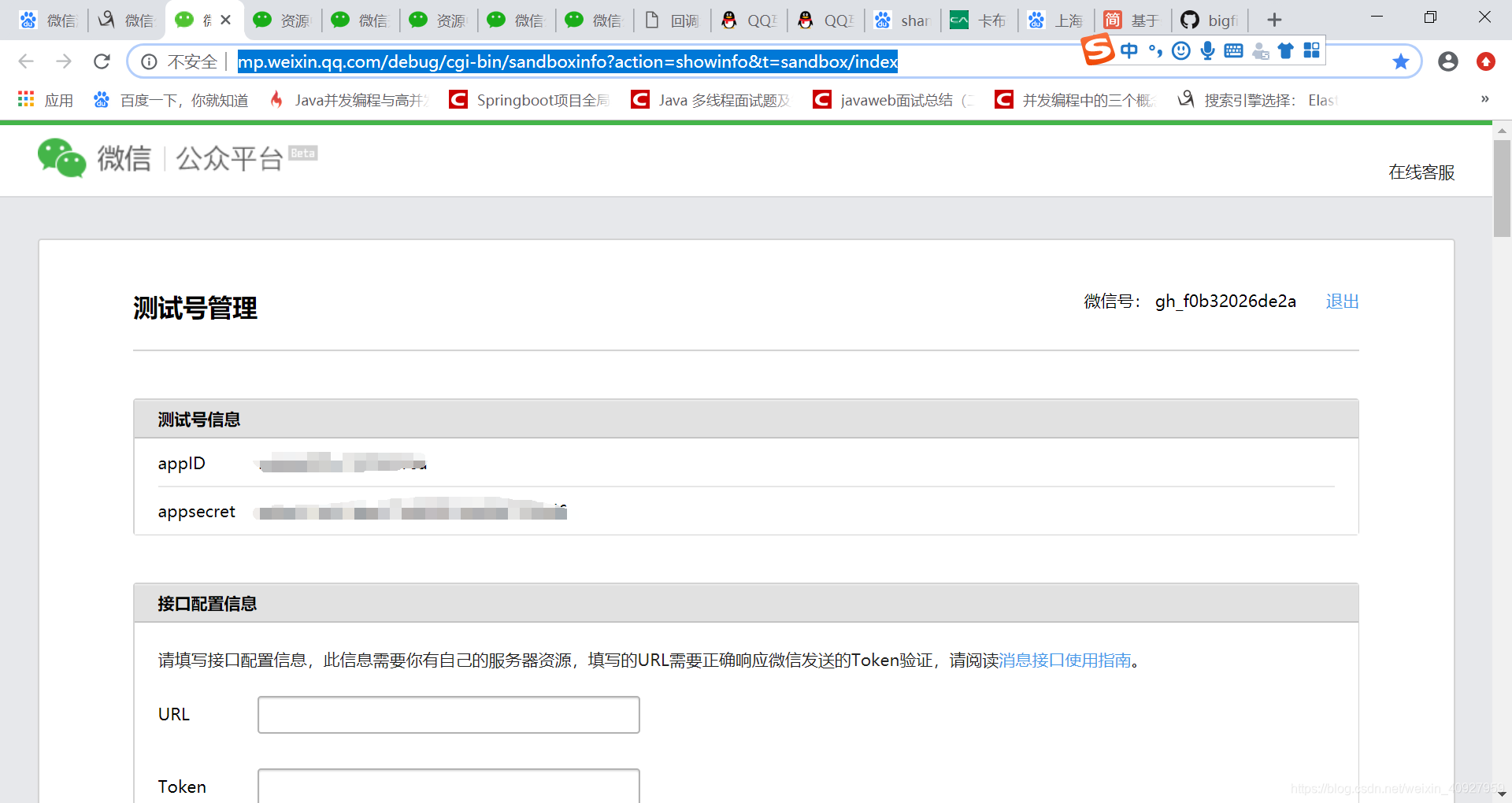Image resolution: width=1512 pixels, height=803 pixels.
Task: Click the address bar URL
Action: coord(567,61)
